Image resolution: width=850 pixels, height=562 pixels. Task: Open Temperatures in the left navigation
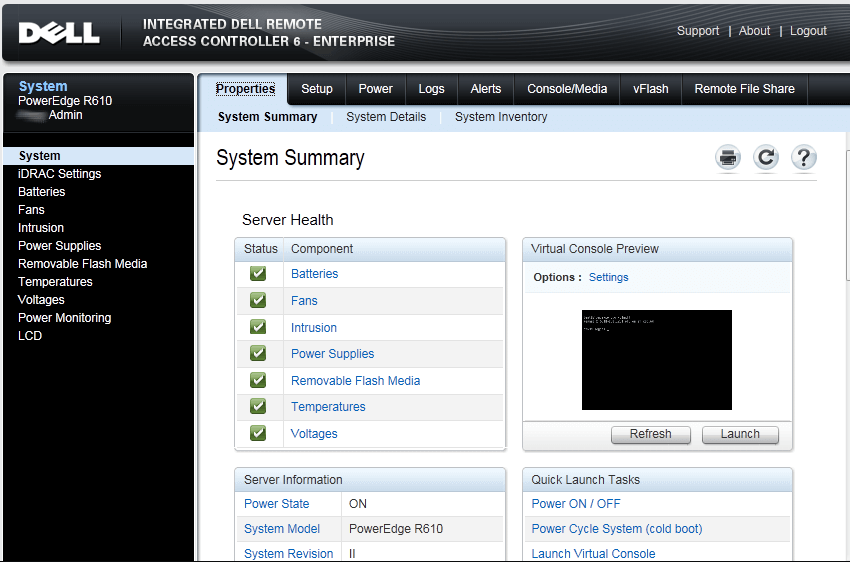click(x=55, y=282)
